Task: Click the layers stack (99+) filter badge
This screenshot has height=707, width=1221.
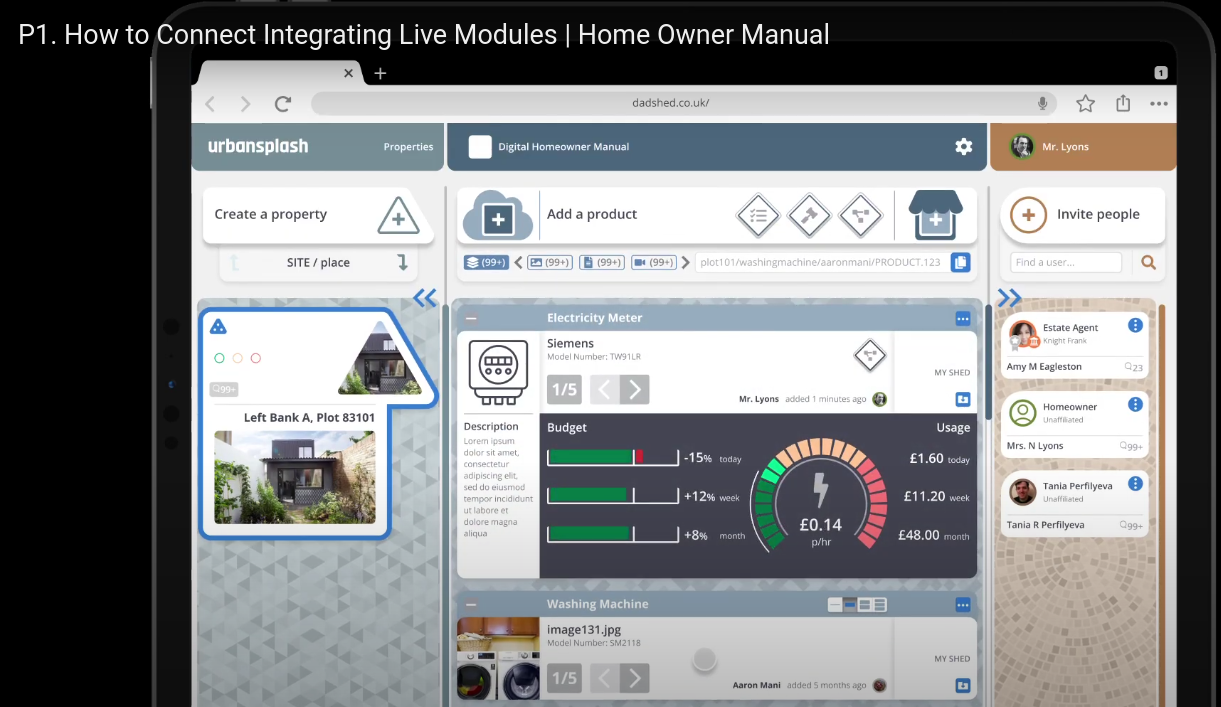Action: point(486,263)
